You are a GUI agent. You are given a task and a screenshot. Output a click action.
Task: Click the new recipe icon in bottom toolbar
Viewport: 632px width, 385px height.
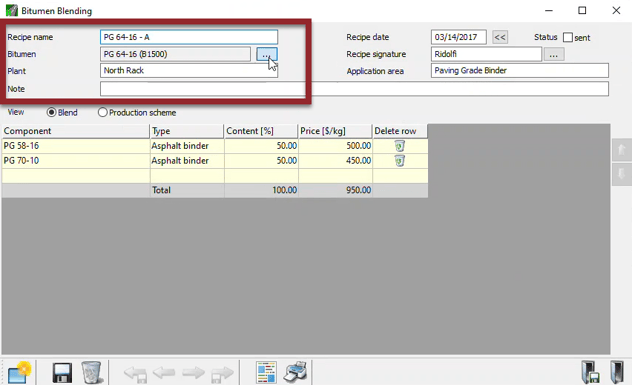click(x=19, y=372)
